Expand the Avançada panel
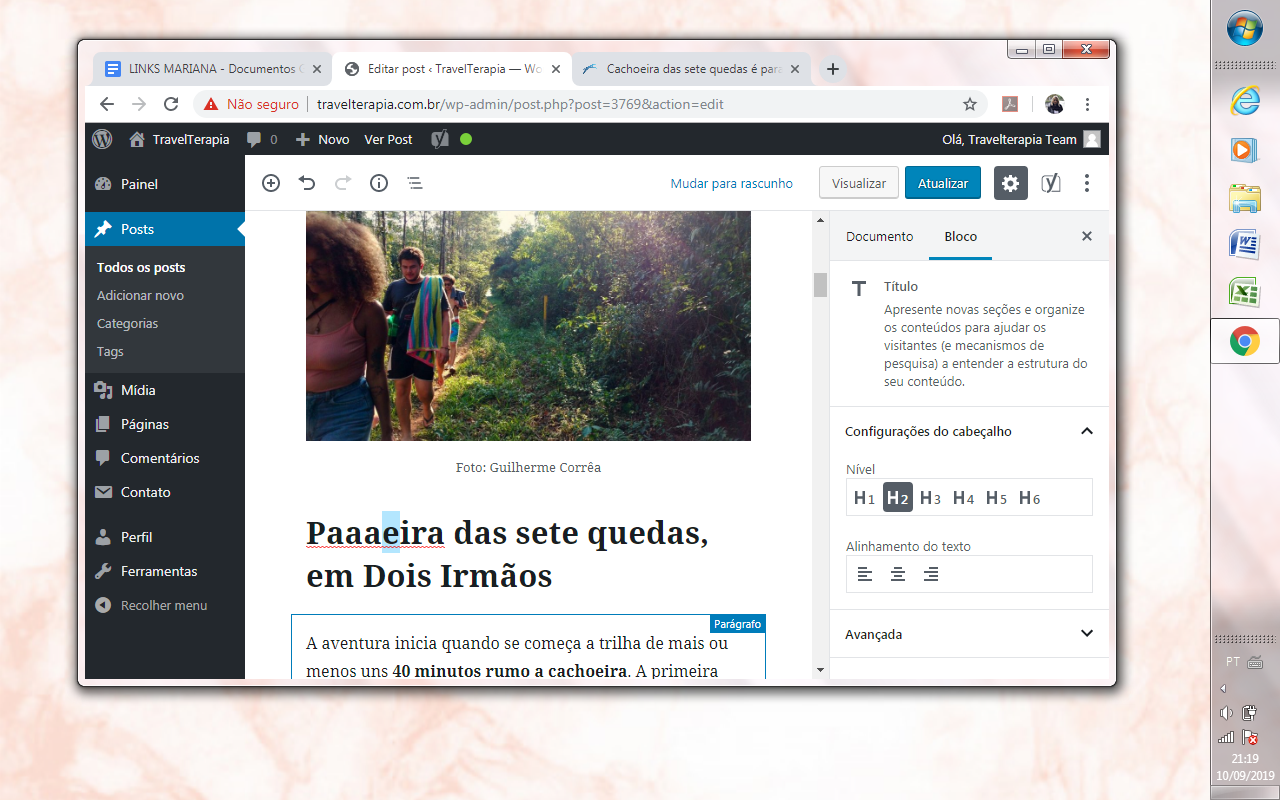The image size is (1280, 800). click(x=1086, y=634)
